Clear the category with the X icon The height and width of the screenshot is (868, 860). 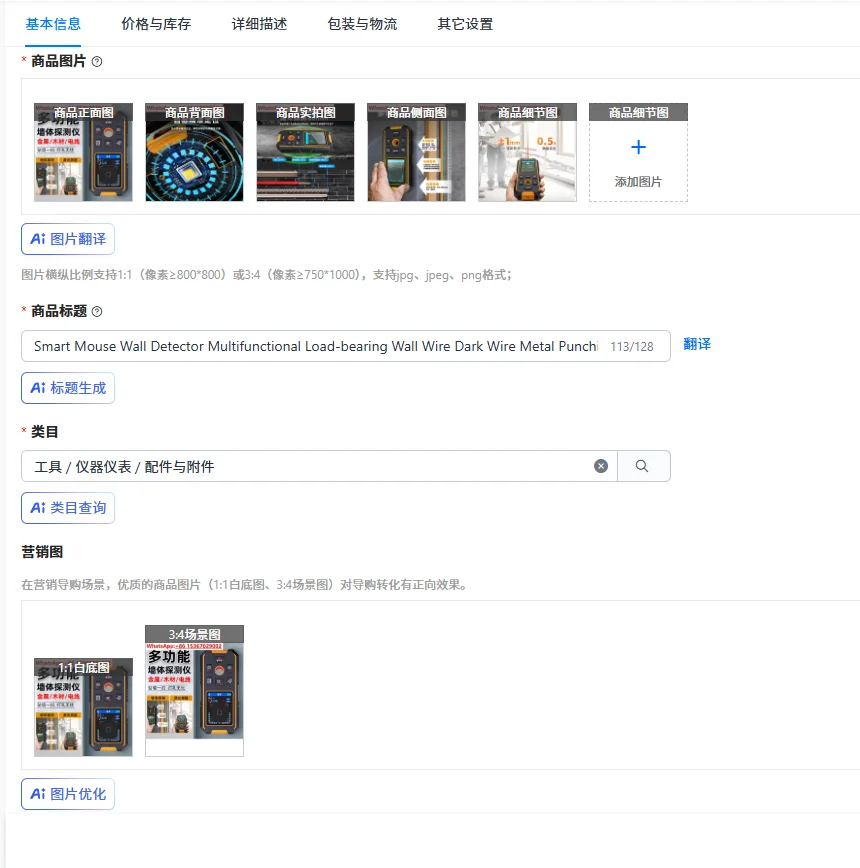click(601, 466)
